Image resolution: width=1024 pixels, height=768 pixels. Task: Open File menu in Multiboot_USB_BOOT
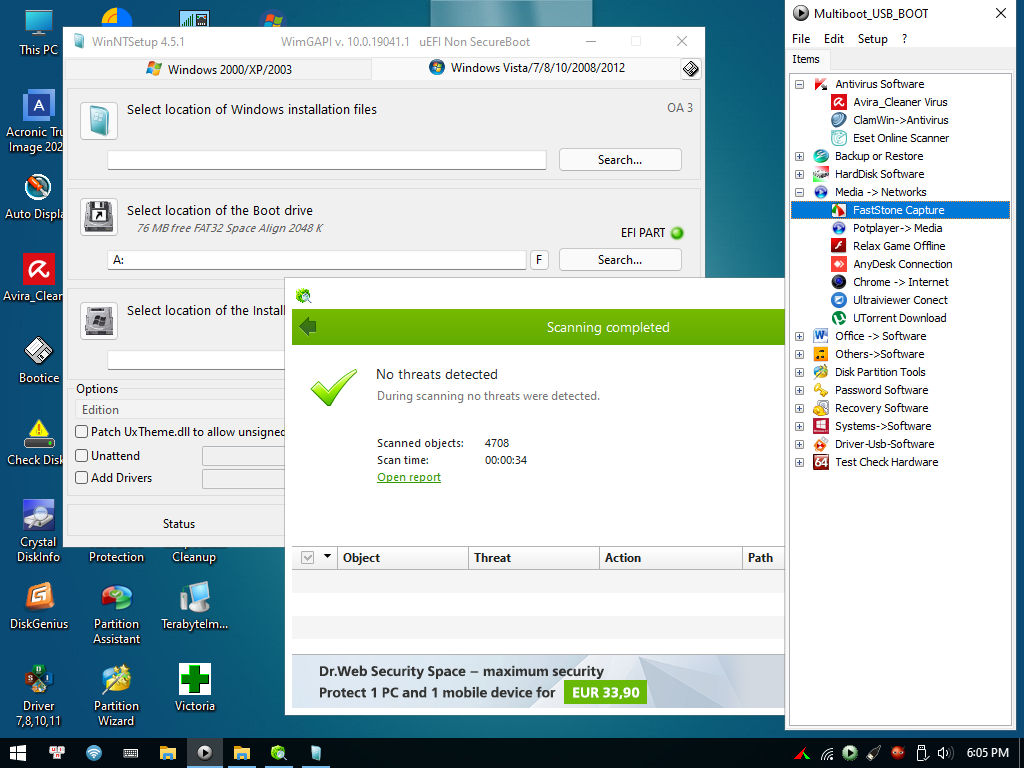click(801, 39)
